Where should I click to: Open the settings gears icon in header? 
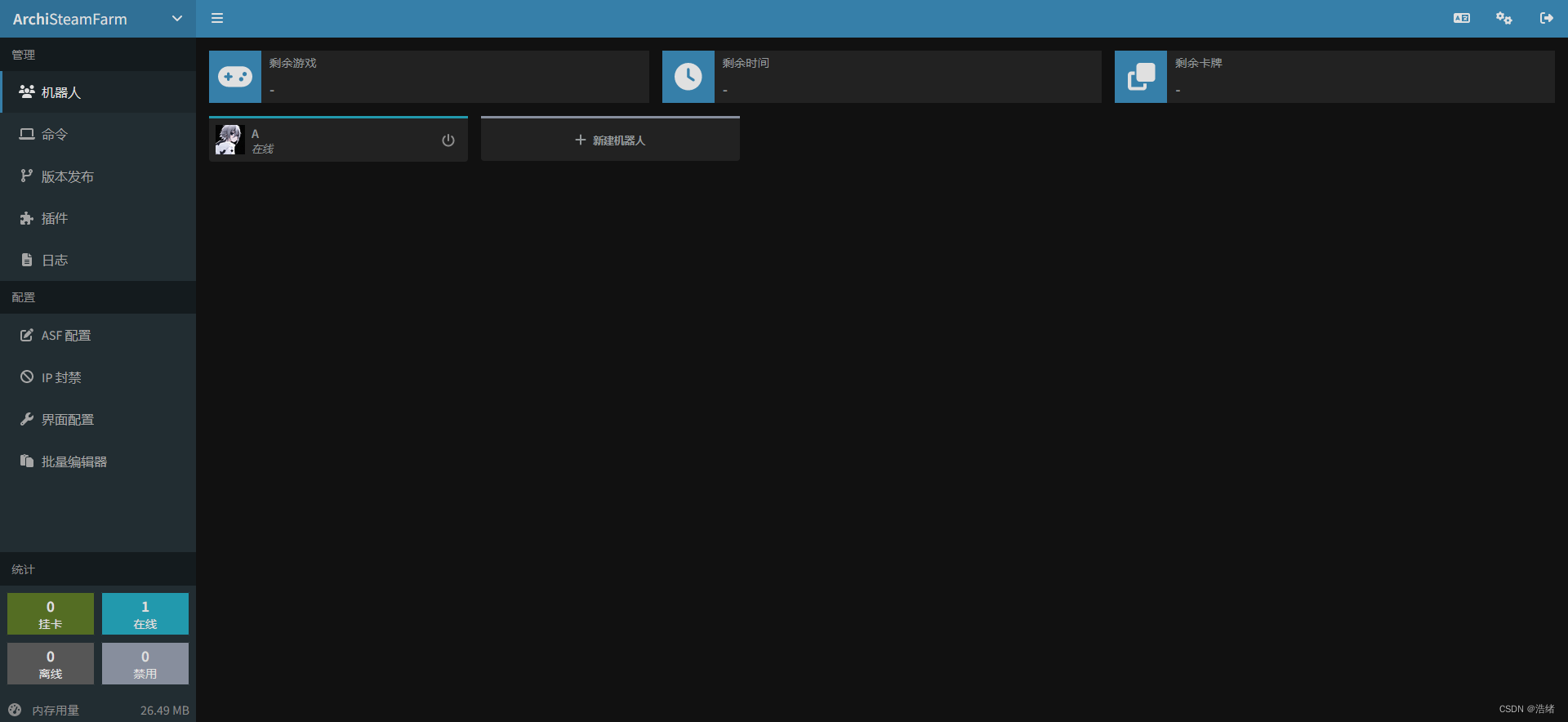tap(1503, 18)
